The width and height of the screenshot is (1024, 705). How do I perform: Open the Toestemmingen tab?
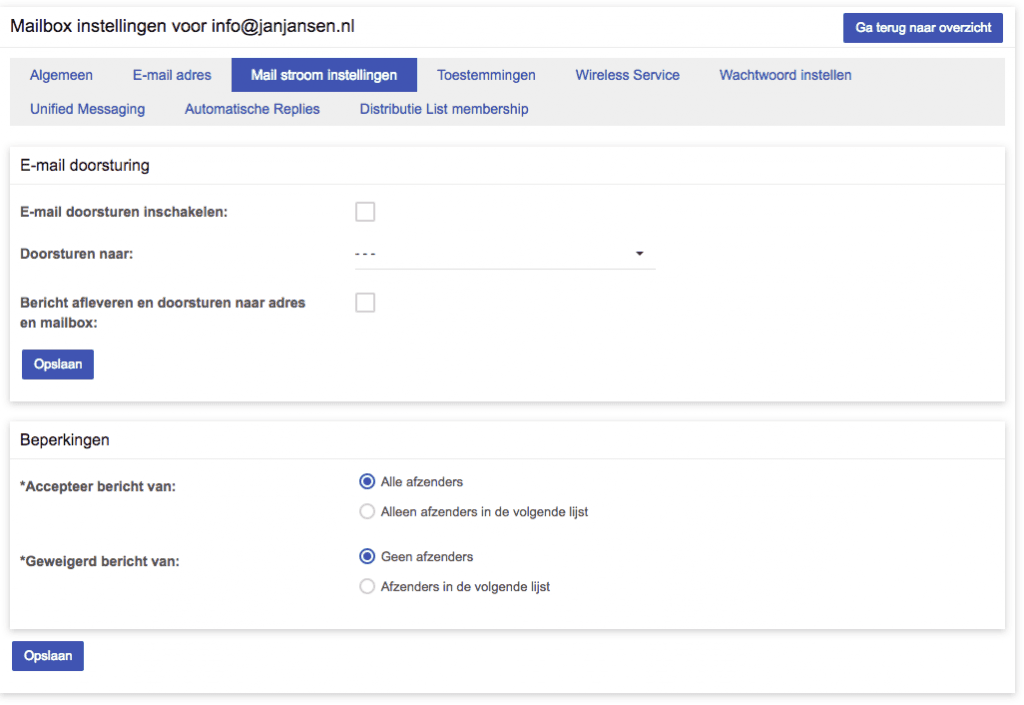(486, 75)
